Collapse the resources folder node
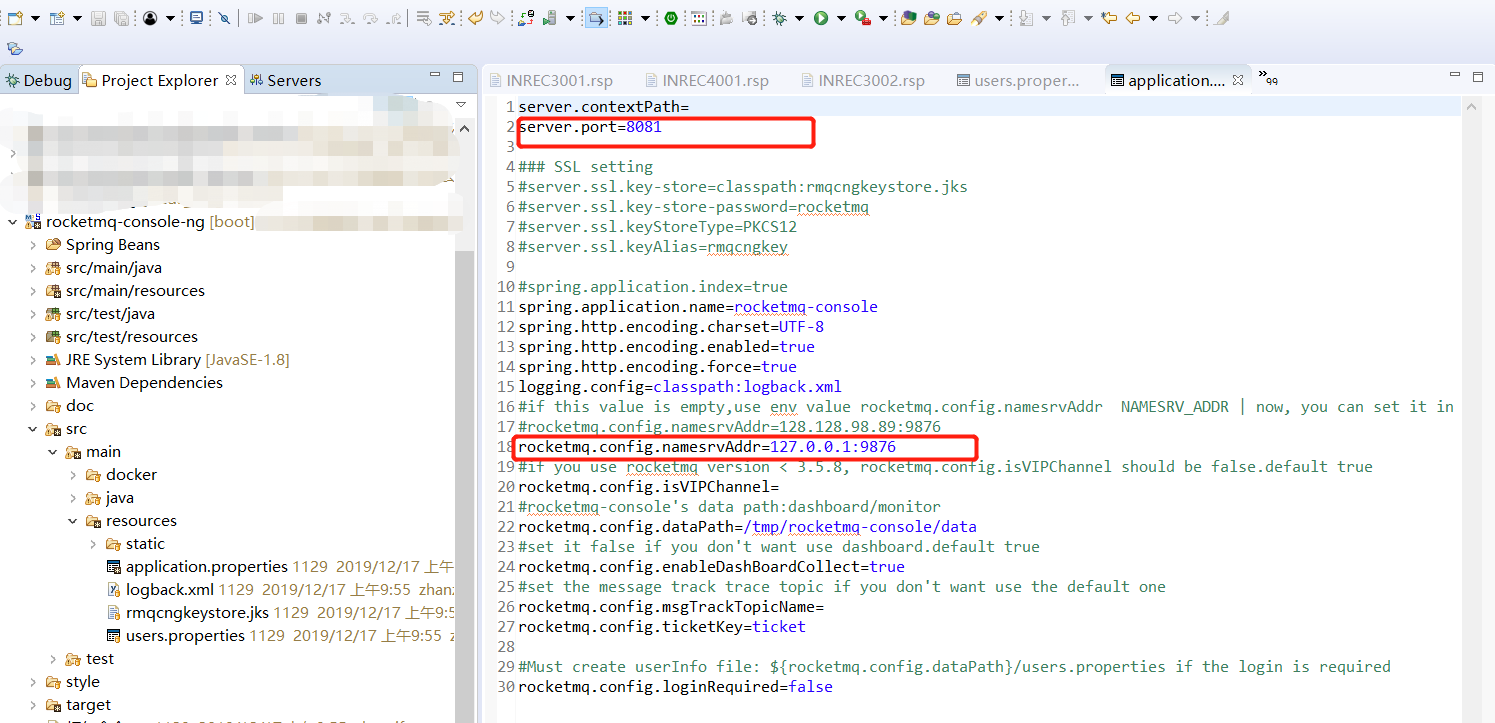This screenshot has height=723, width=1495. tap(72, 520)
